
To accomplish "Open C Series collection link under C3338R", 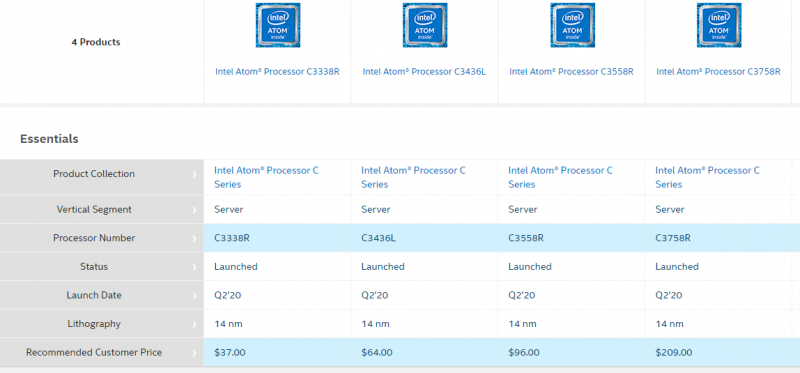I will [x=266, y=177].
